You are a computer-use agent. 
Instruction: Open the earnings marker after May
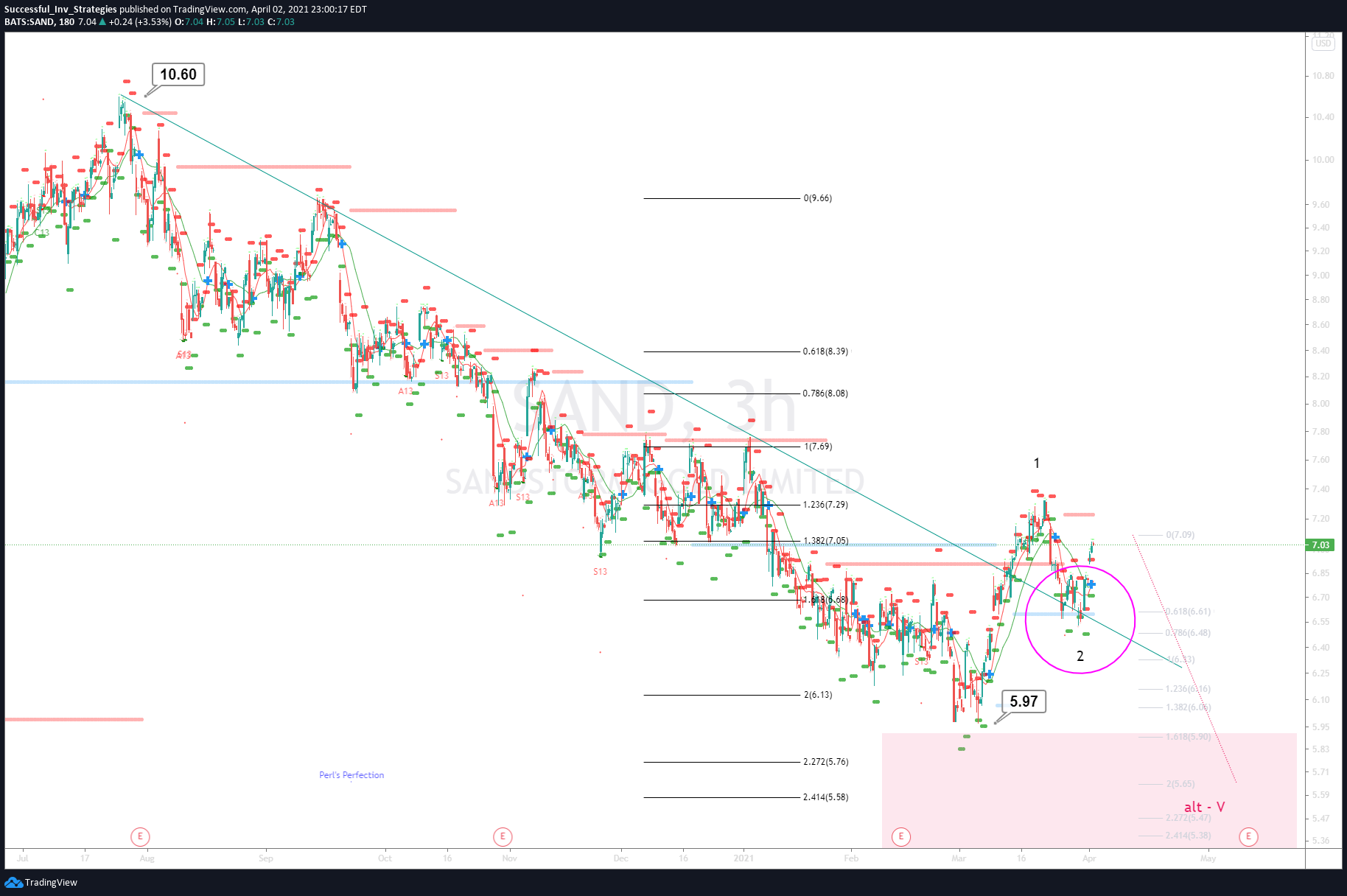coord(1248,836)
